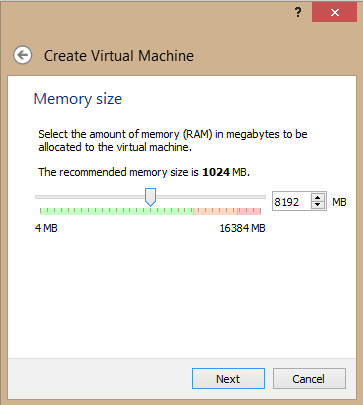Viewport: 363px width, 405px height.
Task: Click the bold 1024 recommended value
Action: pos(216,172)
